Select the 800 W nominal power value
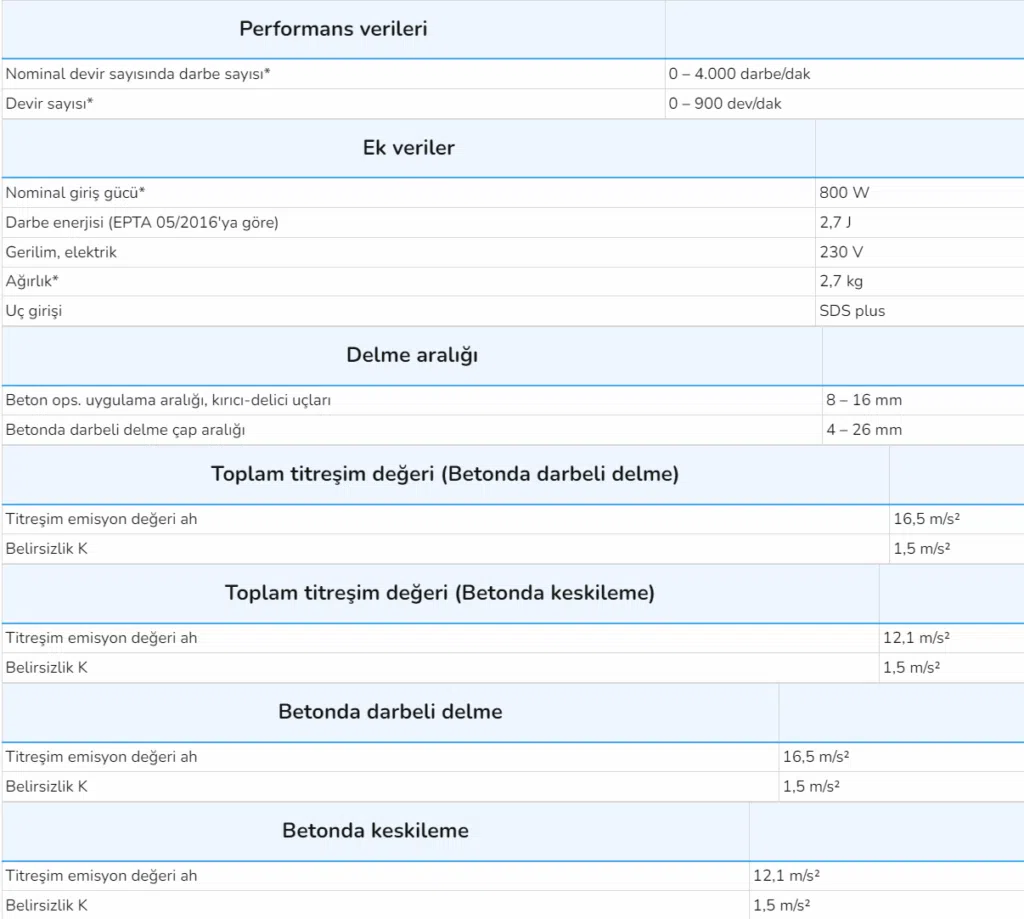The image size is (1024, 919). point(844,193)
